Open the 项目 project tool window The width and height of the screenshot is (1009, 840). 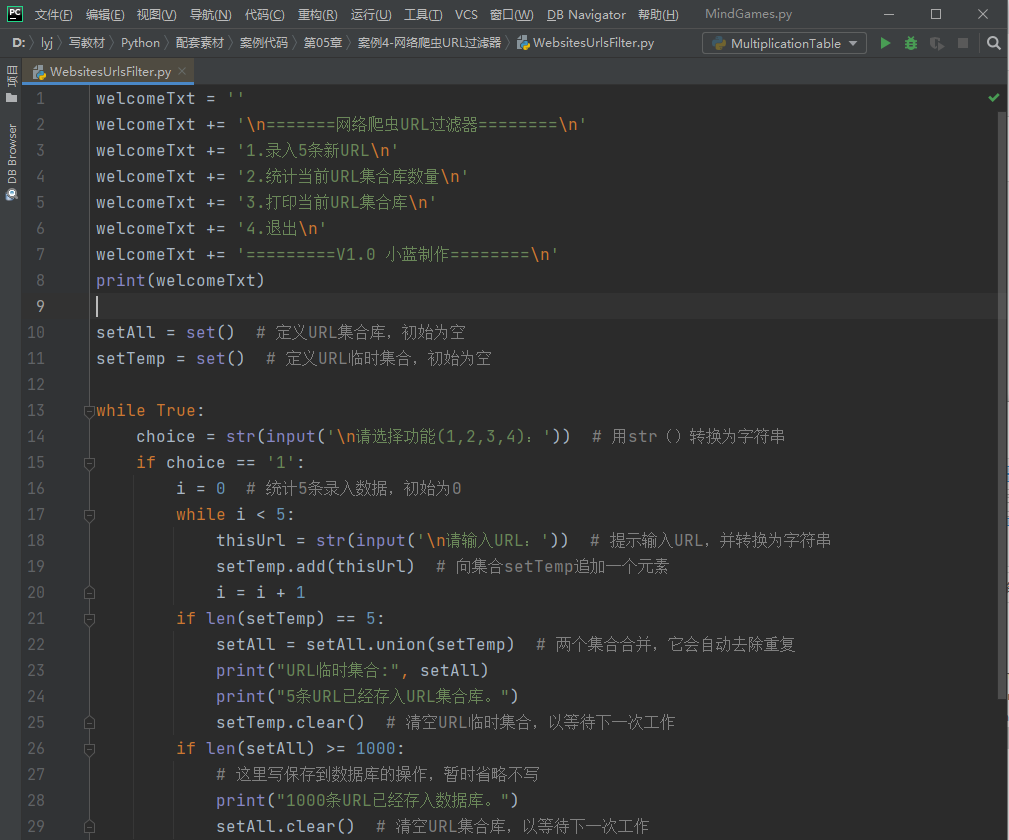(11, 78)
